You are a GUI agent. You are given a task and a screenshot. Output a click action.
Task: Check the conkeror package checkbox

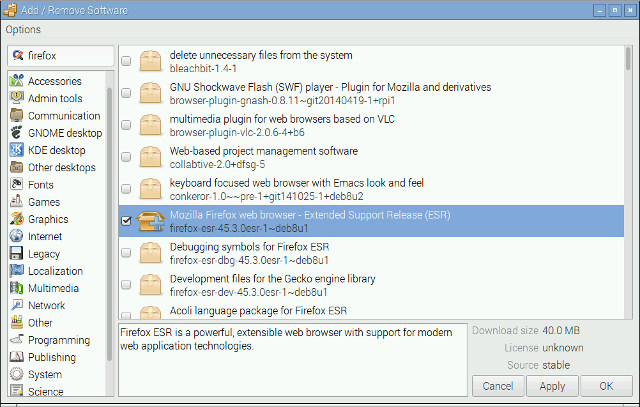(x=126, y=189)
